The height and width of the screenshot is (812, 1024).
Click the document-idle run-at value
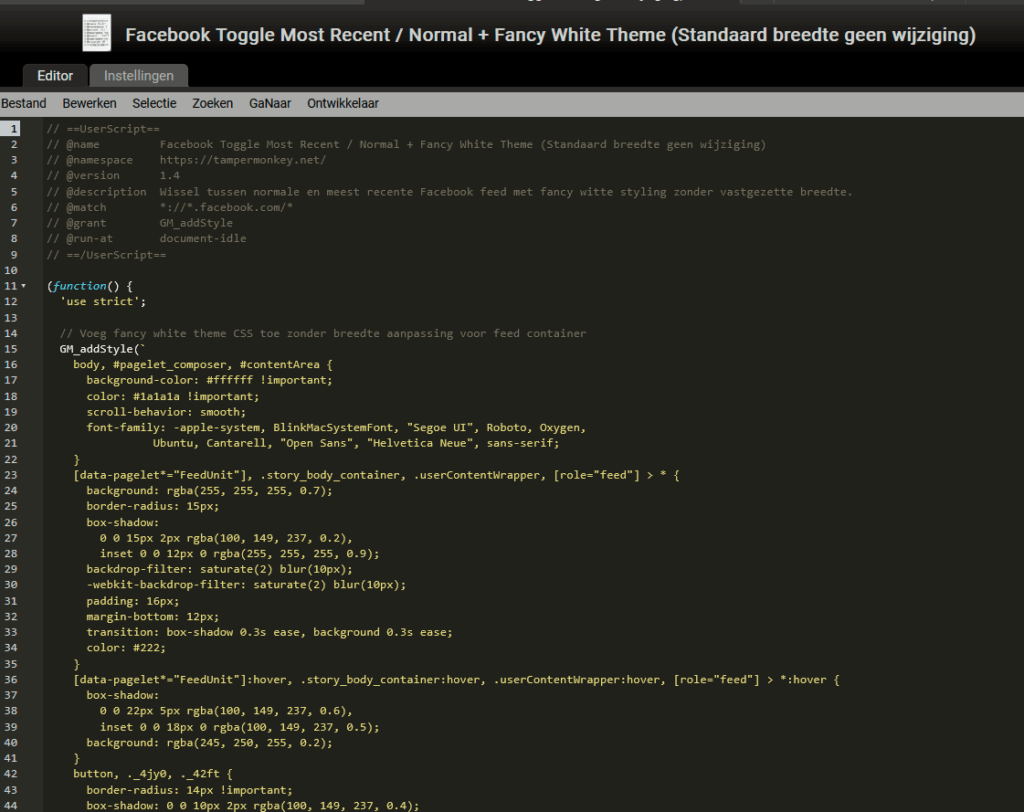coord(203,238)
